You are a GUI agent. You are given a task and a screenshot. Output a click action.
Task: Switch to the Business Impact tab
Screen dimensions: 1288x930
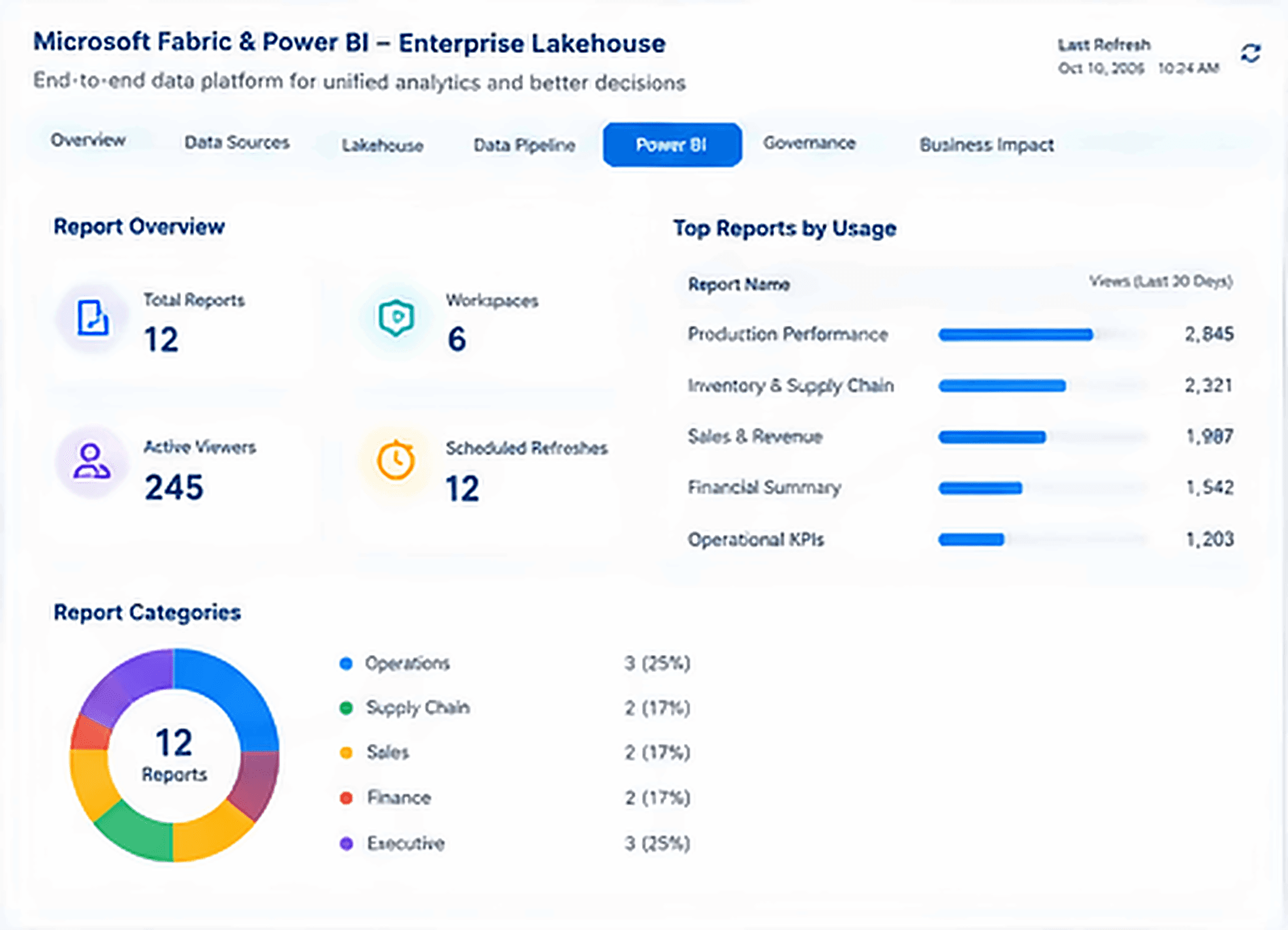[x=987, y=144]
